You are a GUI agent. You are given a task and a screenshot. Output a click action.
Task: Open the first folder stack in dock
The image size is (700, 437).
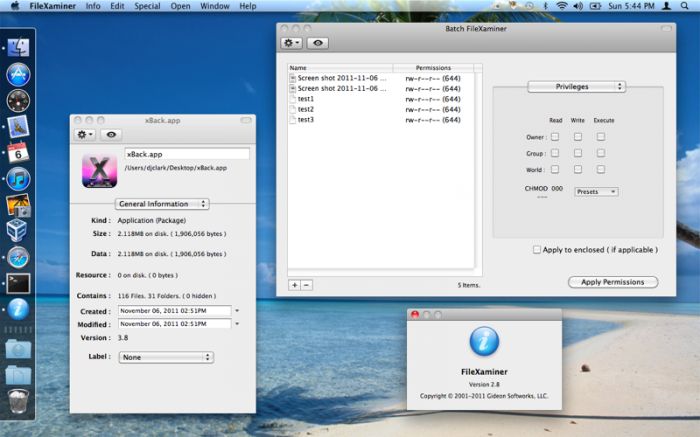pyautogui.click(x=18, y=349)
